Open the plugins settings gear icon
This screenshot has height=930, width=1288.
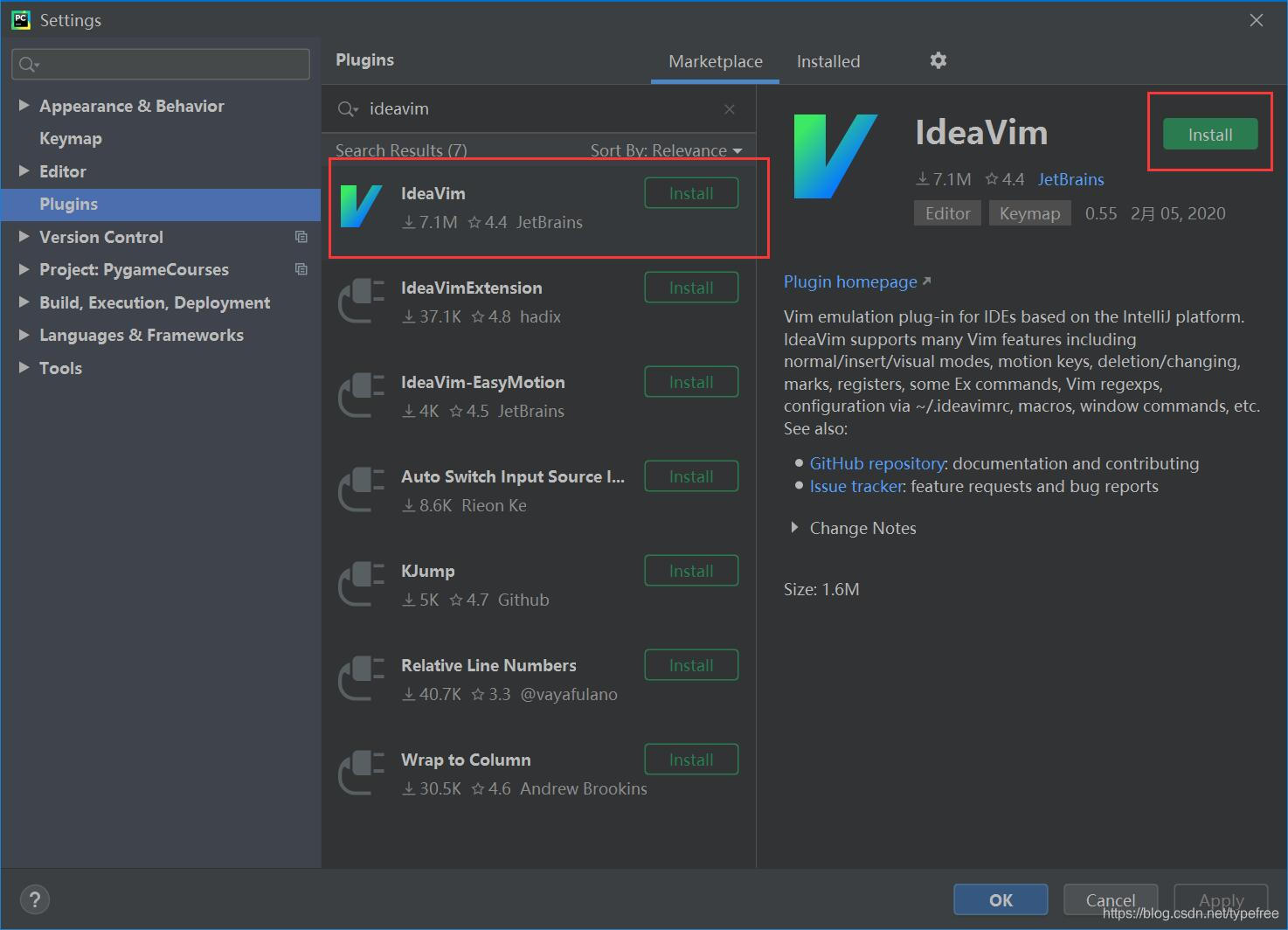click(938, 60)
